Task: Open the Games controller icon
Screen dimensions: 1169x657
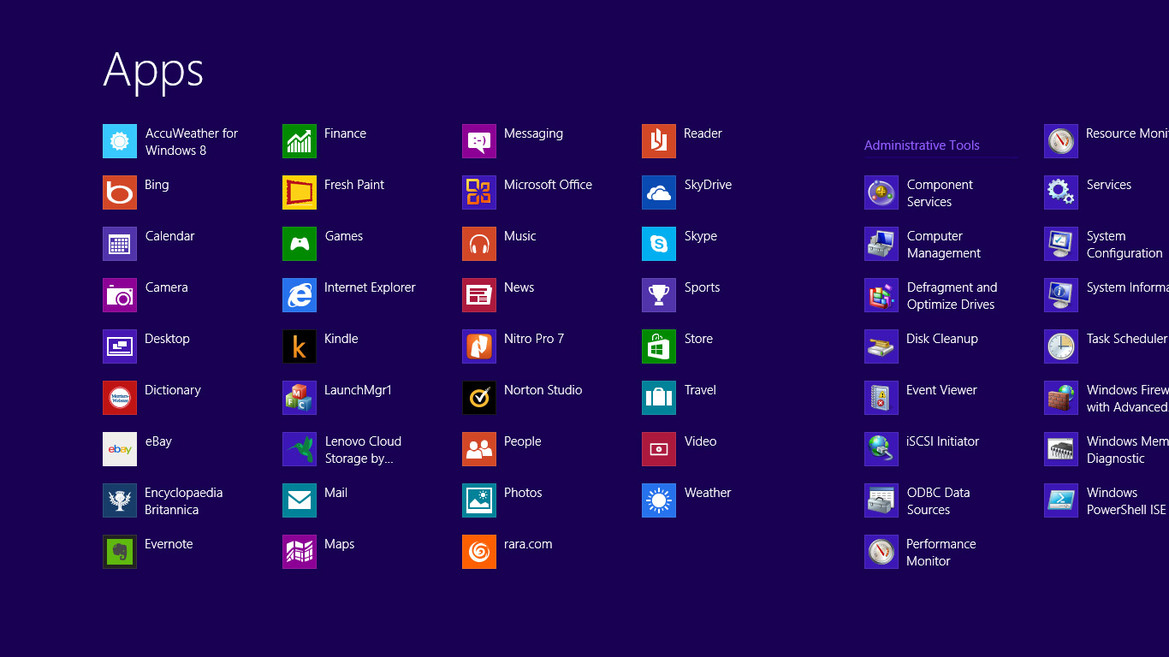Action: (299, 244)
